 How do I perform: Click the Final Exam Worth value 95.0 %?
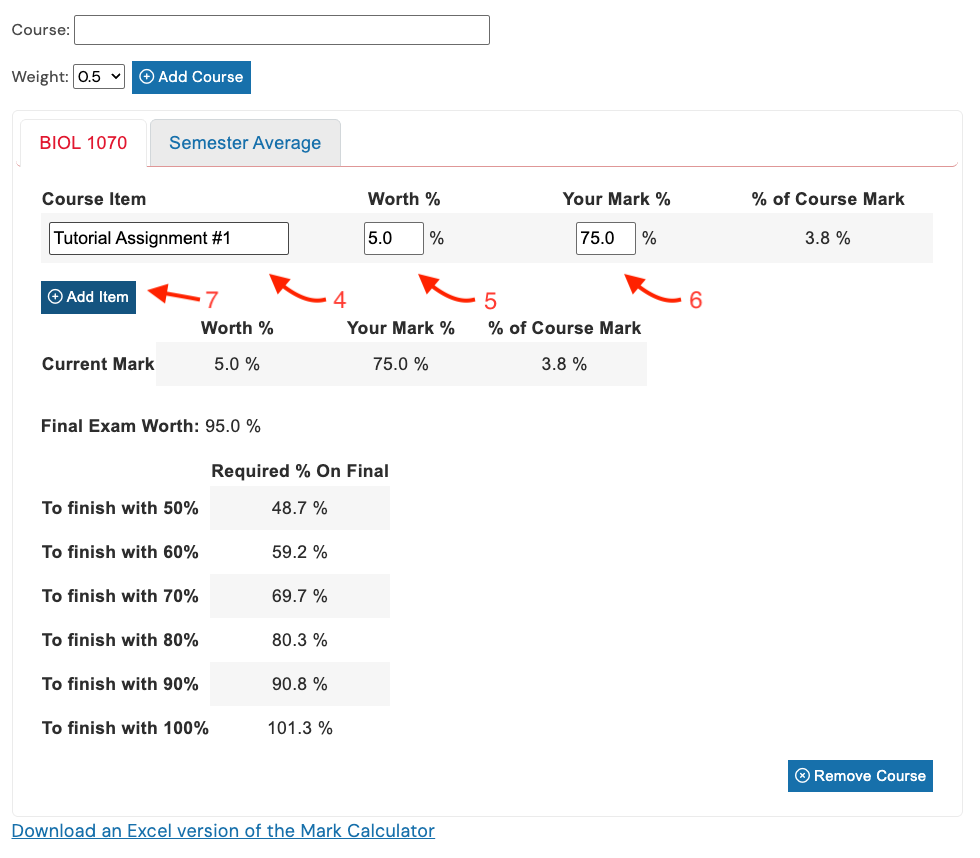[x=230, y=426]
